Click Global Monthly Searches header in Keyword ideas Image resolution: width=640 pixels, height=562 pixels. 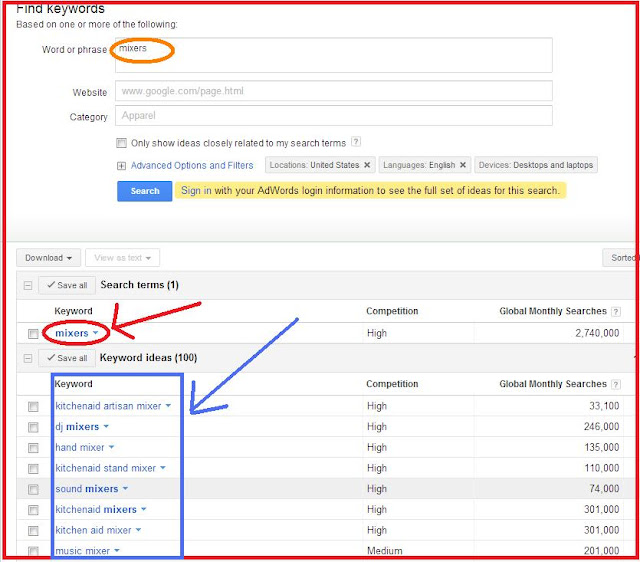tap(553, 384)
